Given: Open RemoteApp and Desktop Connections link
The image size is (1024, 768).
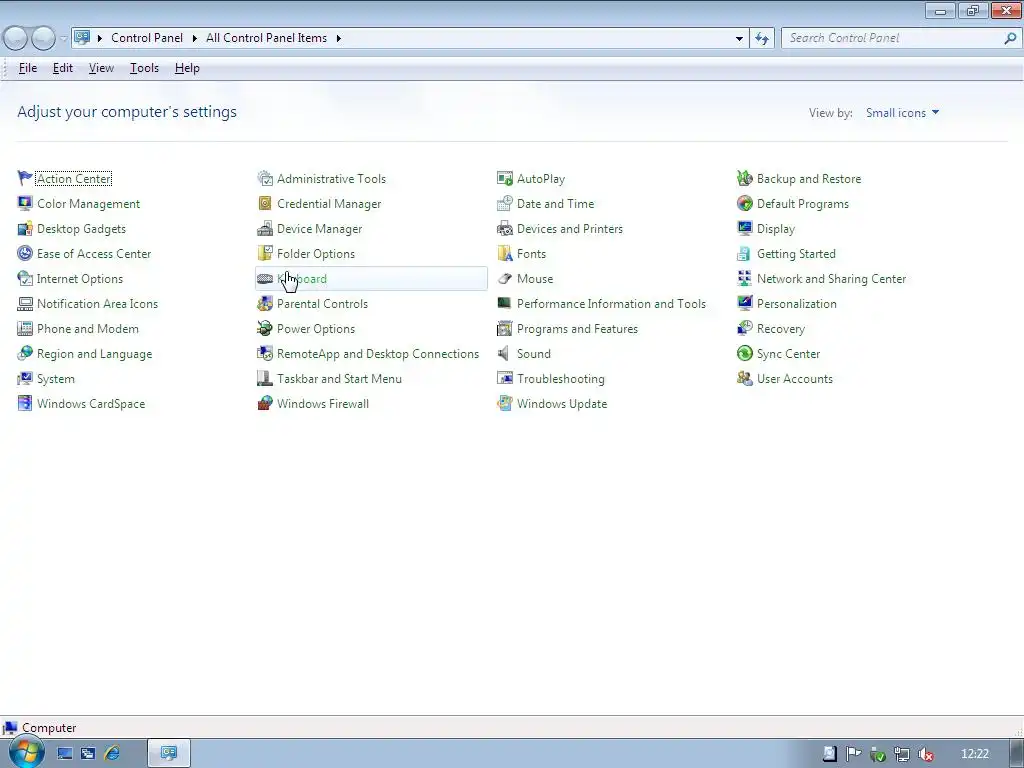Looking at the screenshot, I should pyautogui.click(x=377, y=353).
